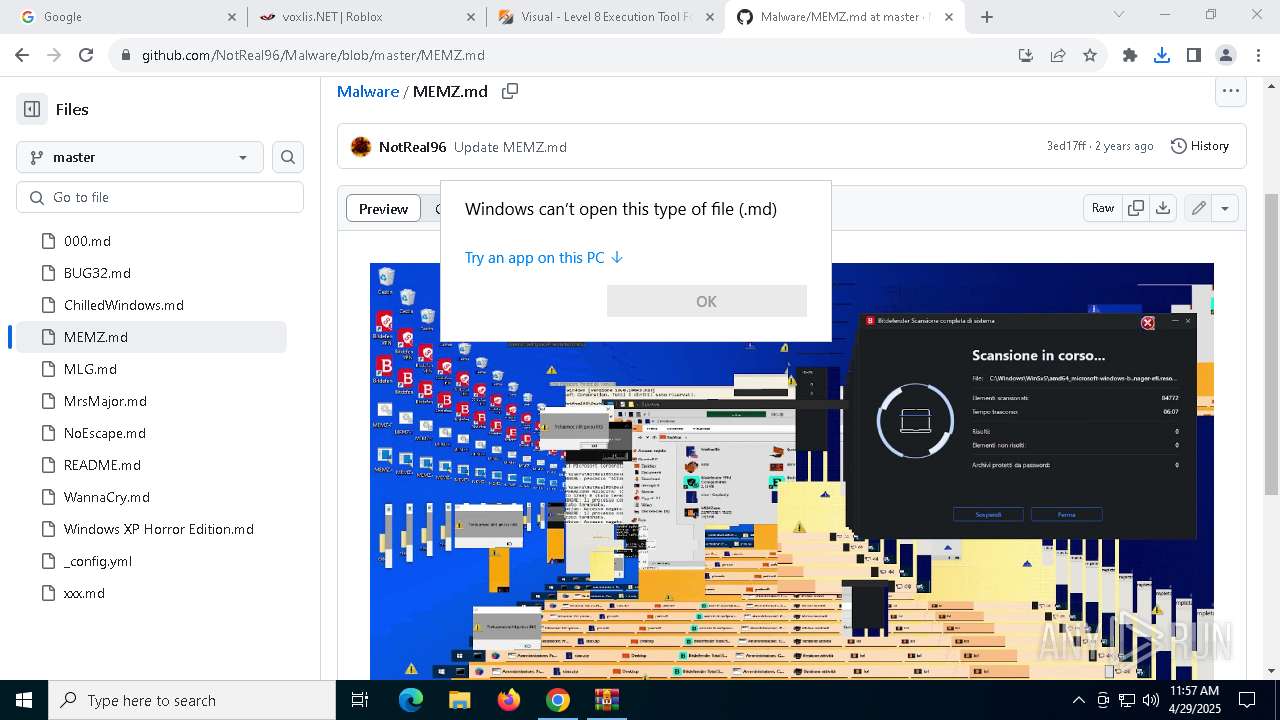Close the voxlis.NET tab

tap(471, 17)
